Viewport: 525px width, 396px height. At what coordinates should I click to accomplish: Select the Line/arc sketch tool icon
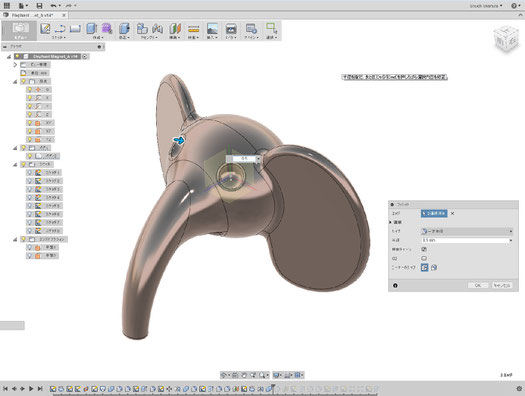coord(60,28)
